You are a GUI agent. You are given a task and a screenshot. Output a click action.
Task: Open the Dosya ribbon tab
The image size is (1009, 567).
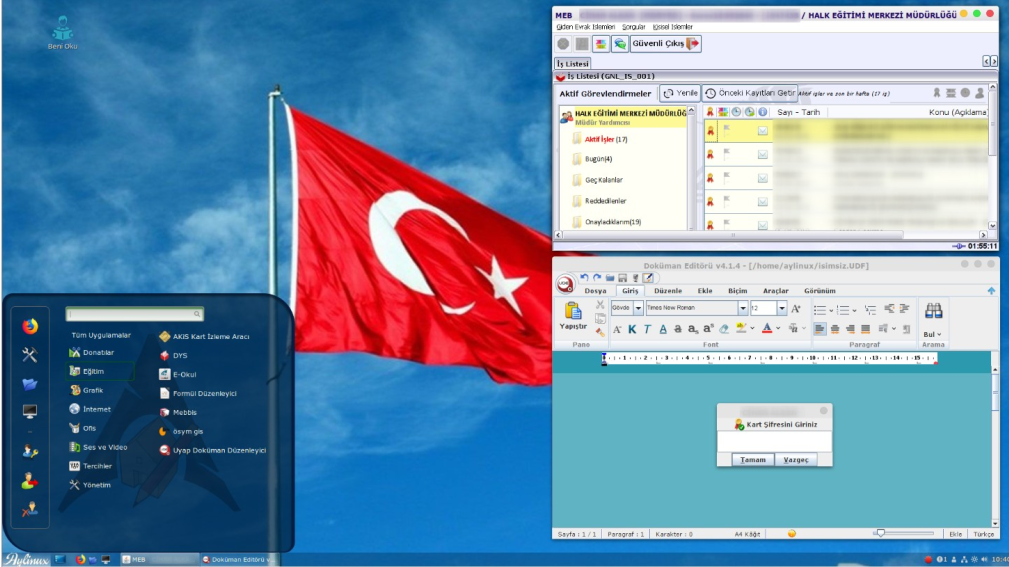[595, 291]
